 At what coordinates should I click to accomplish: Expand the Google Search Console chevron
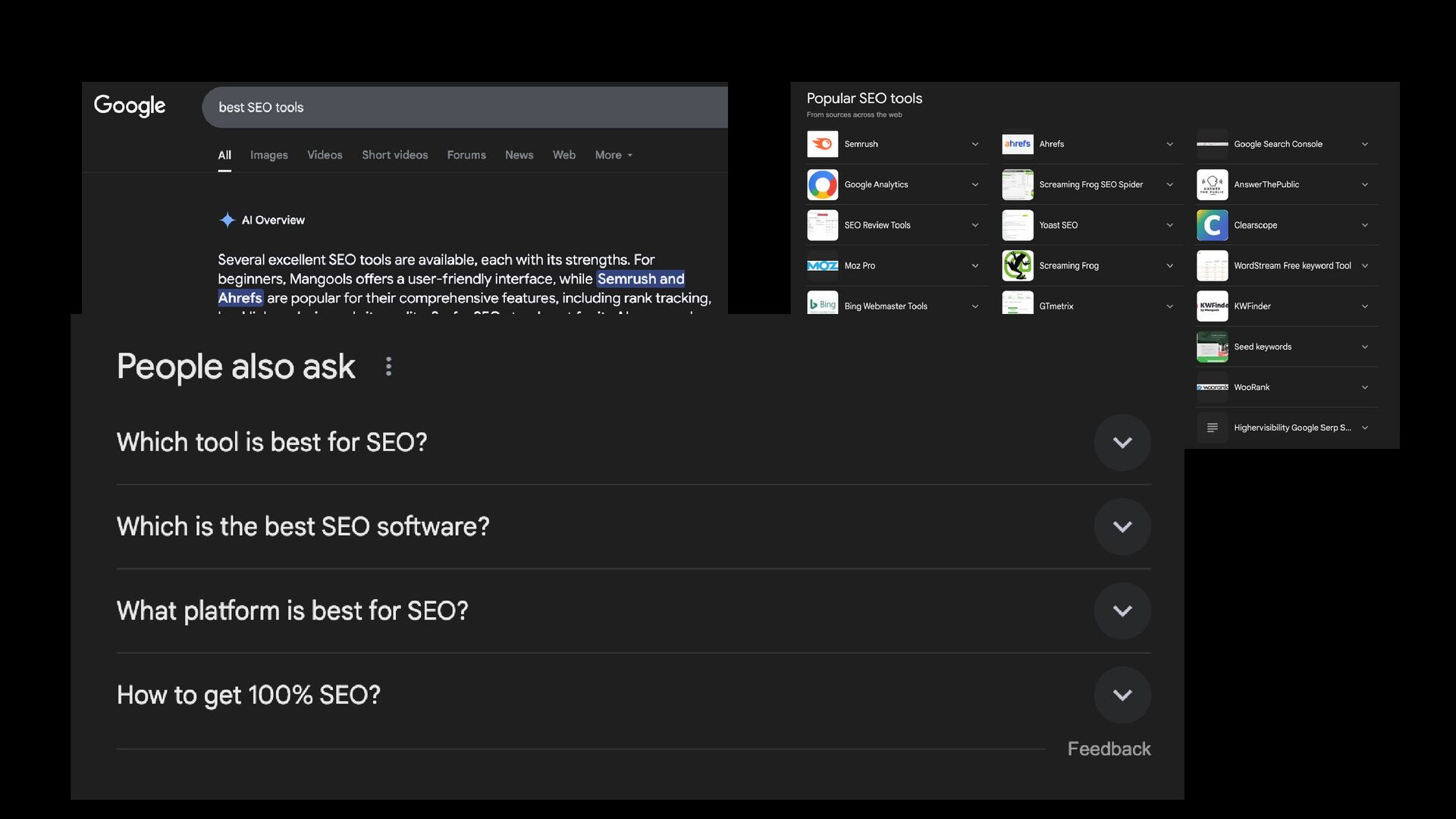(x=1364, y=144)
